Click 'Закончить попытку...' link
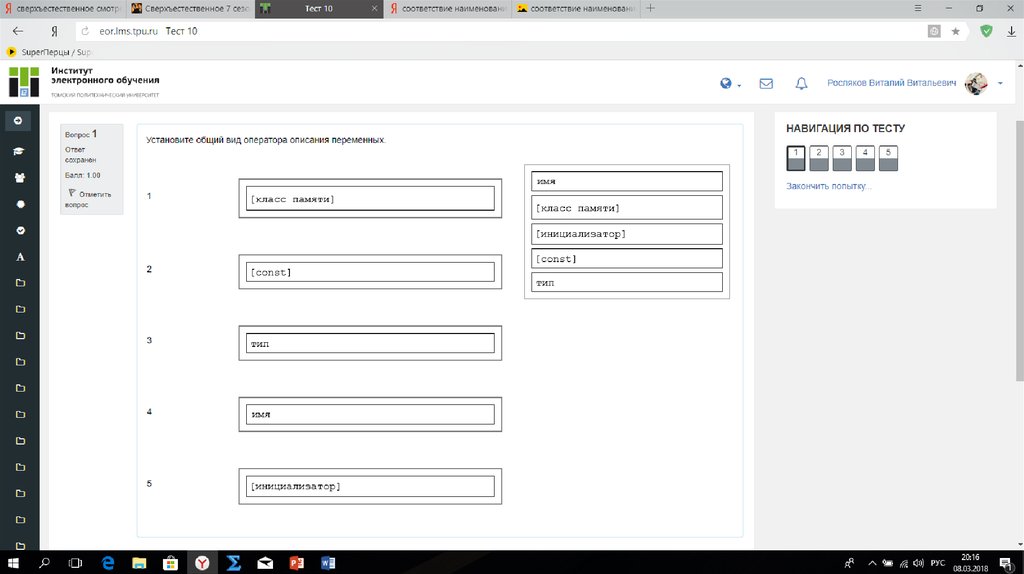1024x574 pixels. coord(828,186)
